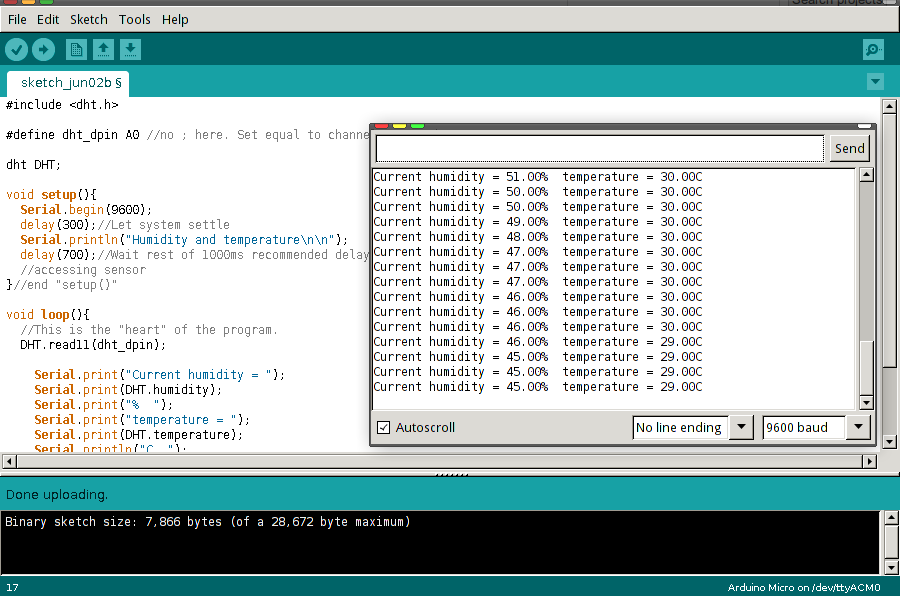Focus the Serial Monitor message input field

coord(600,149)
